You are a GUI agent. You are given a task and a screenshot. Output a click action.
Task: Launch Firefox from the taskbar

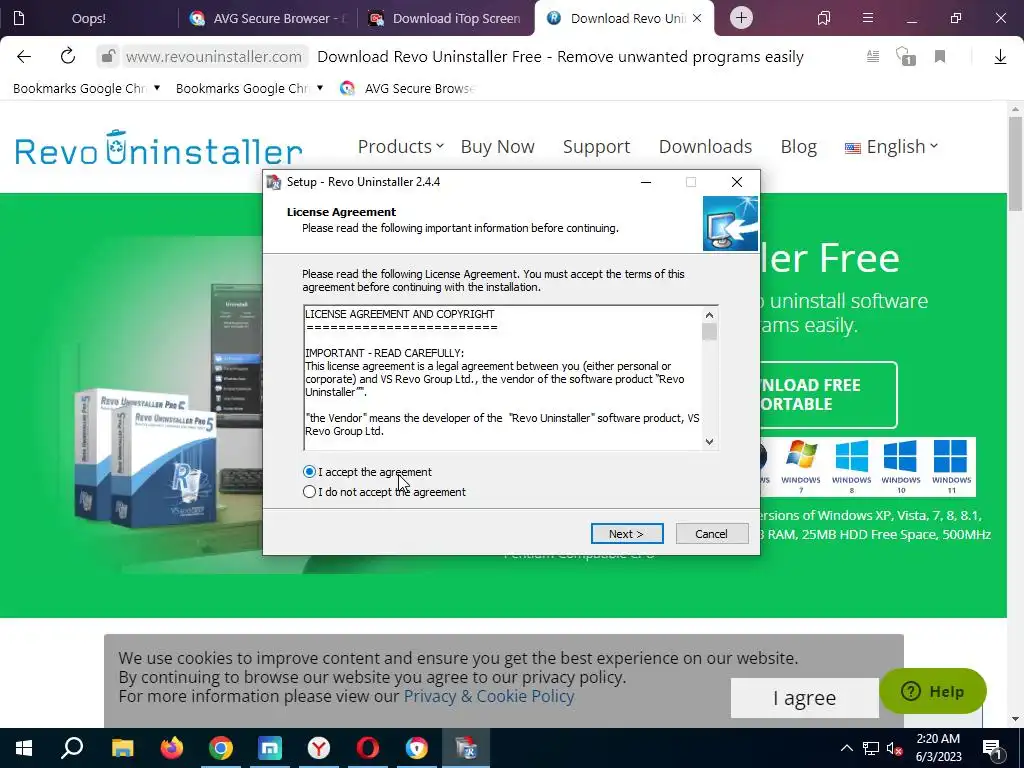click(172, 748)
